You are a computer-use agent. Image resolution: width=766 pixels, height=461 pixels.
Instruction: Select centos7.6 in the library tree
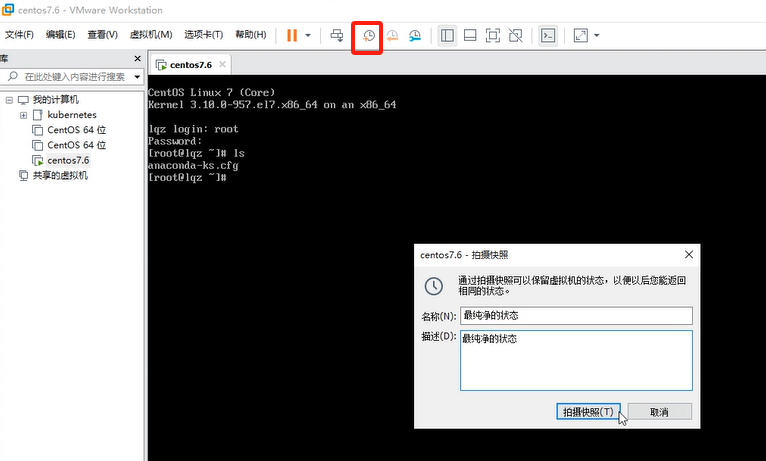point(68,160)
